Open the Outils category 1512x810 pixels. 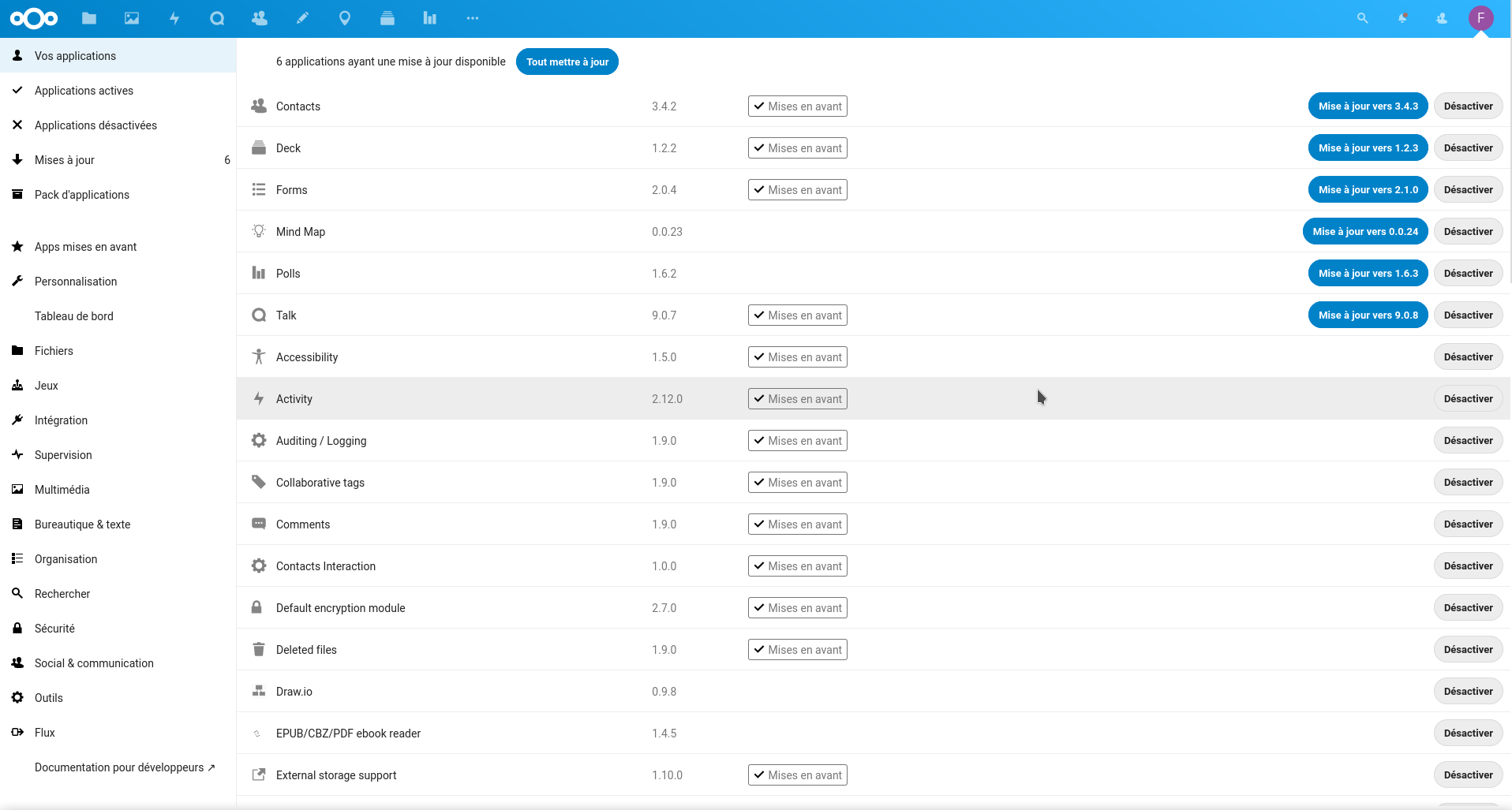point(118,698)
